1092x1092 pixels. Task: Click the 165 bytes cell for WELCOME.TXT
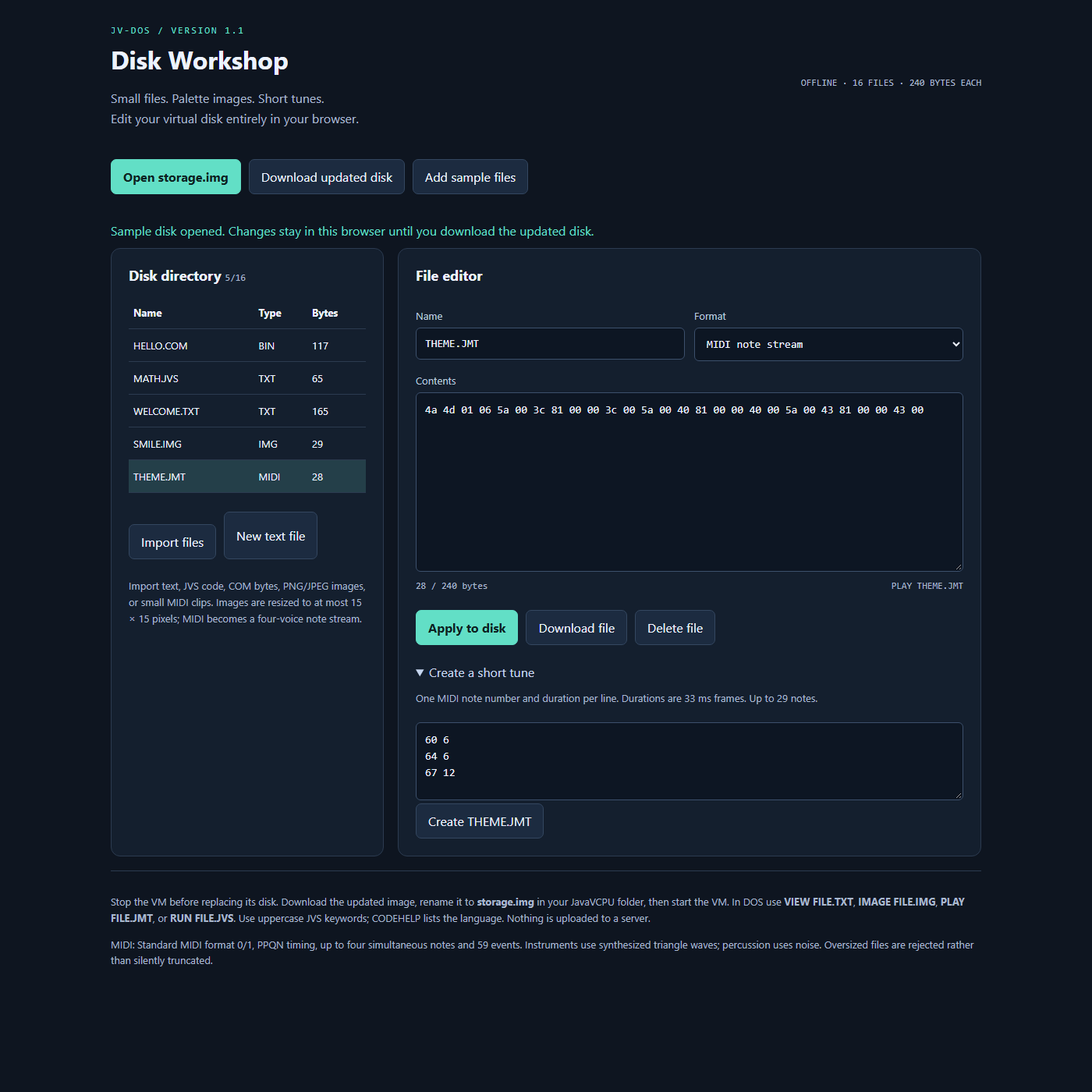pyautogui.click(x=320, y=411)
